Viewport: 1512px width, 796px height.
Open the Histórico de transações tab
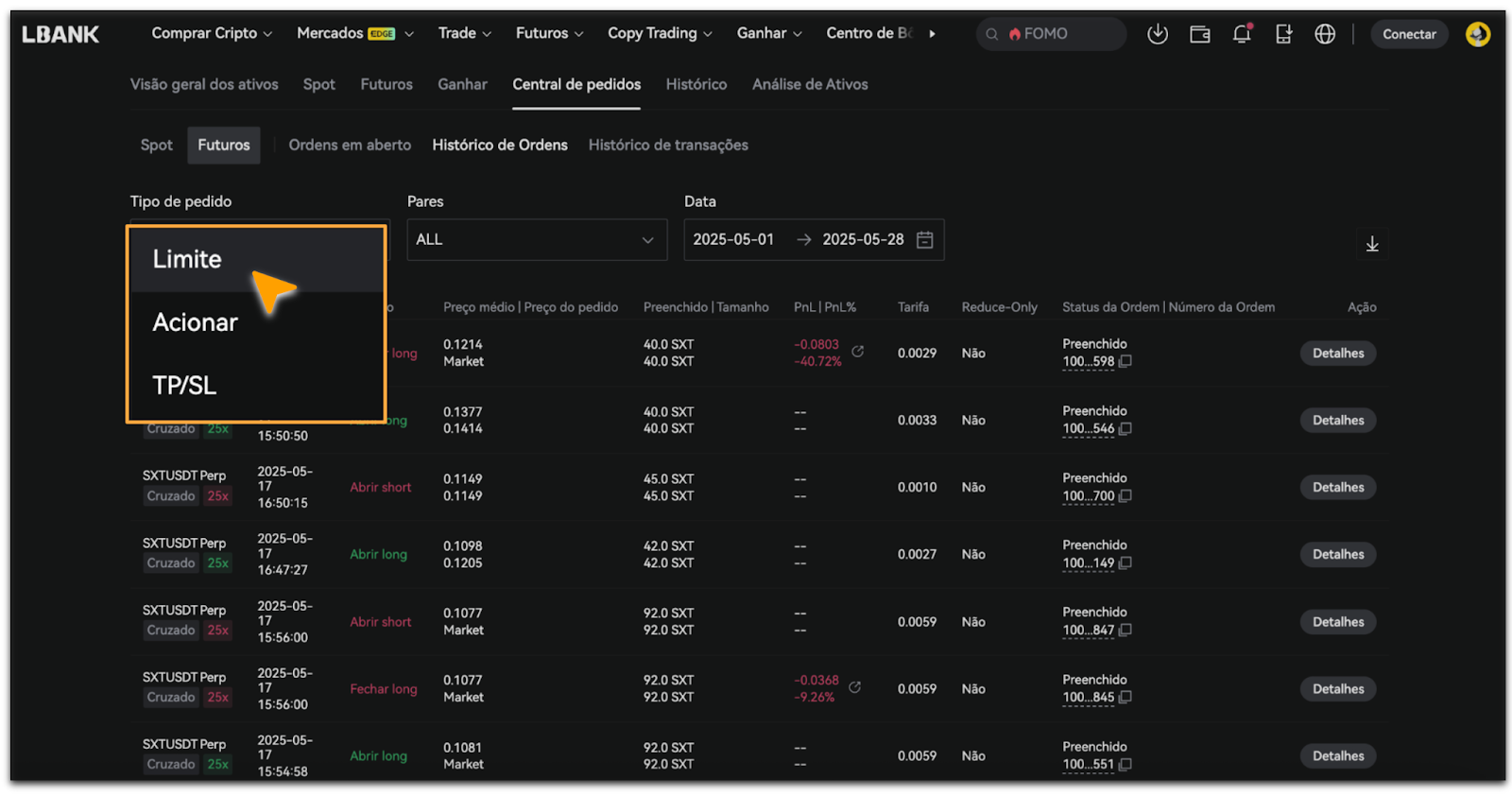click(x=668, y=145)
